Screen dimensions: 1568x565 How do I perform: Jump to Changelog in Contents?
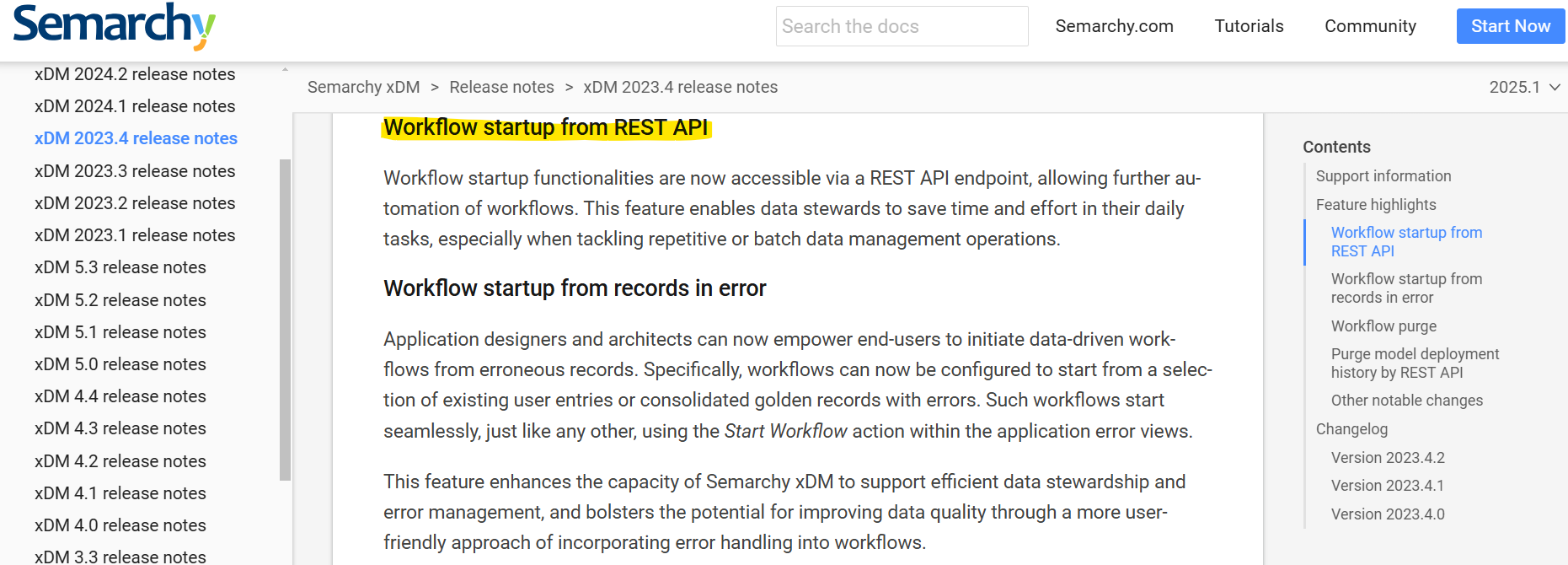(x=1351, y=429)
